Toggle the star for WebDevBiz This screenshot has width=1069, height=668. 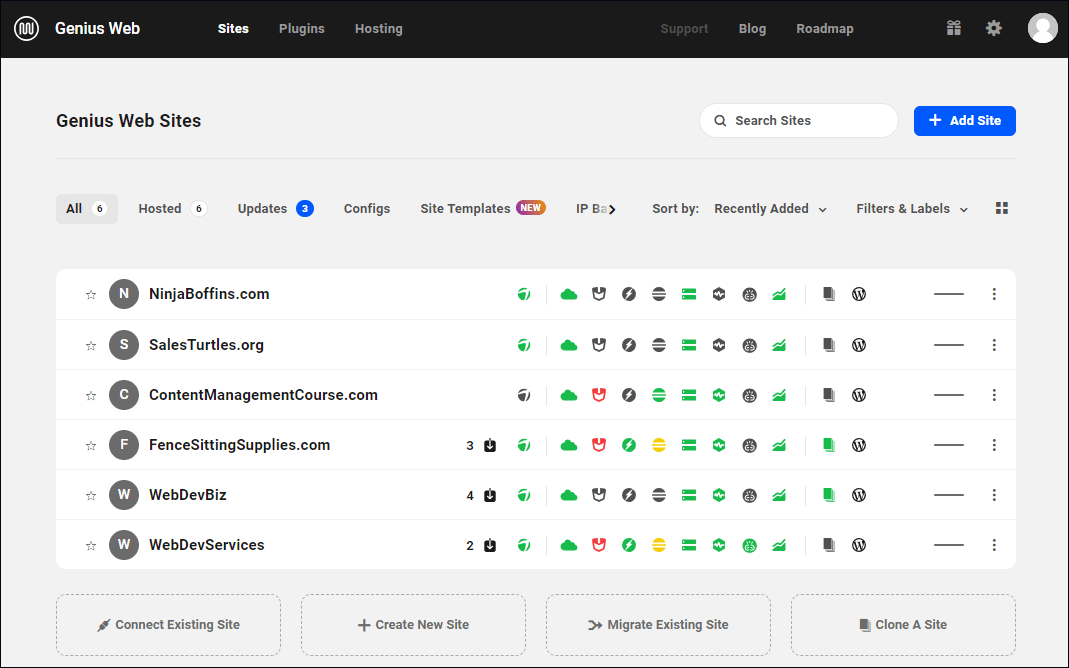point(91,496)
